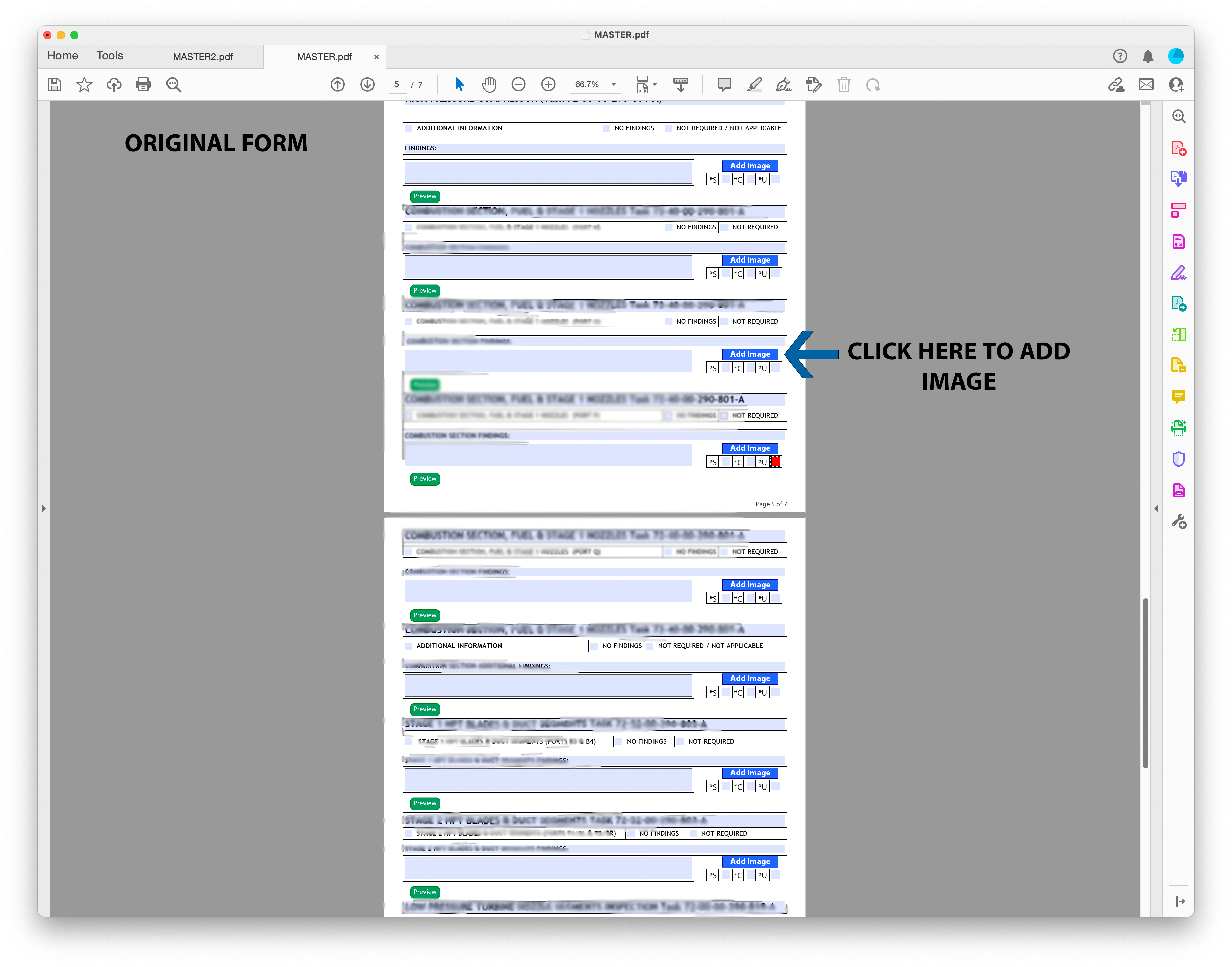
Task: Click Add Image button under FINDINGS section
Action: (750, 166)
